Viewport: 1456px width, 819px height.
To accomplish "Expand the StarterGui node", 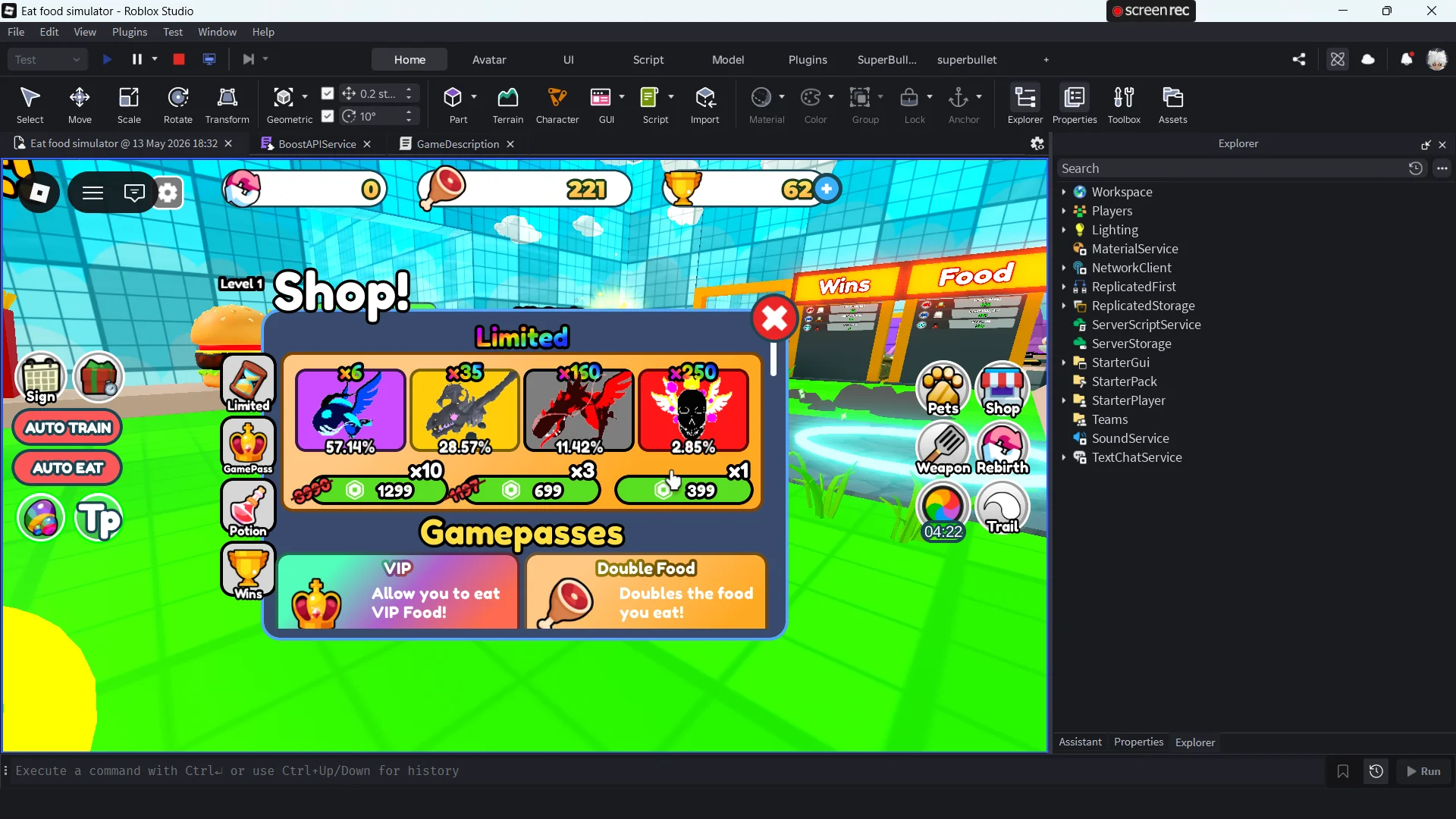I will point(1064,362).
